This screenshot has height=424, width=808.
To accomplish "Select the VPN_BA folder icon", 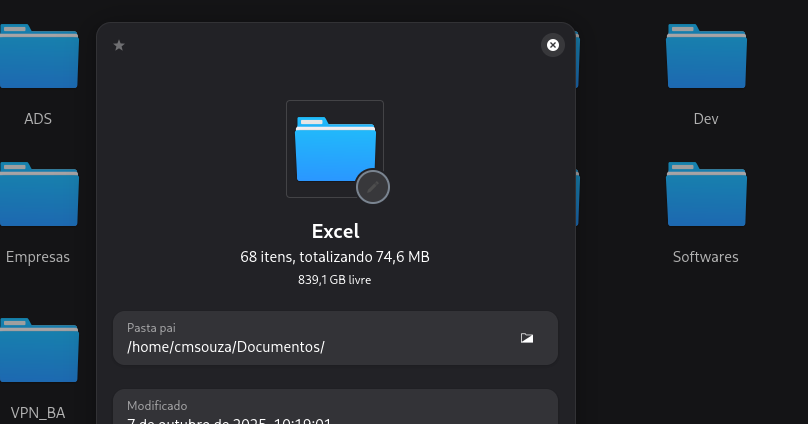I will click(x=38, y=352).
